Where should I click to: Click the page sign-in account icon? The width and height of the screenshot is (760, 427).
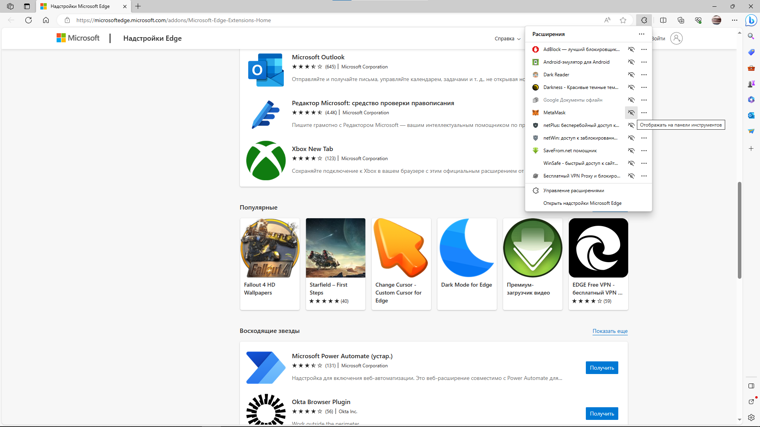click(676, 38)
